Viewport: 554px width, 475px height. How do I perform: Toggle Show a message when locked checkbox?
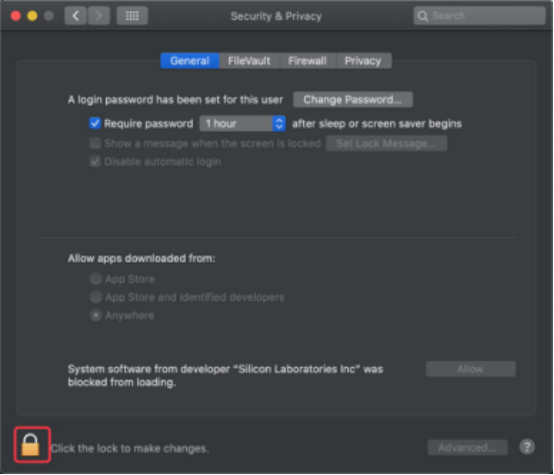95,143
